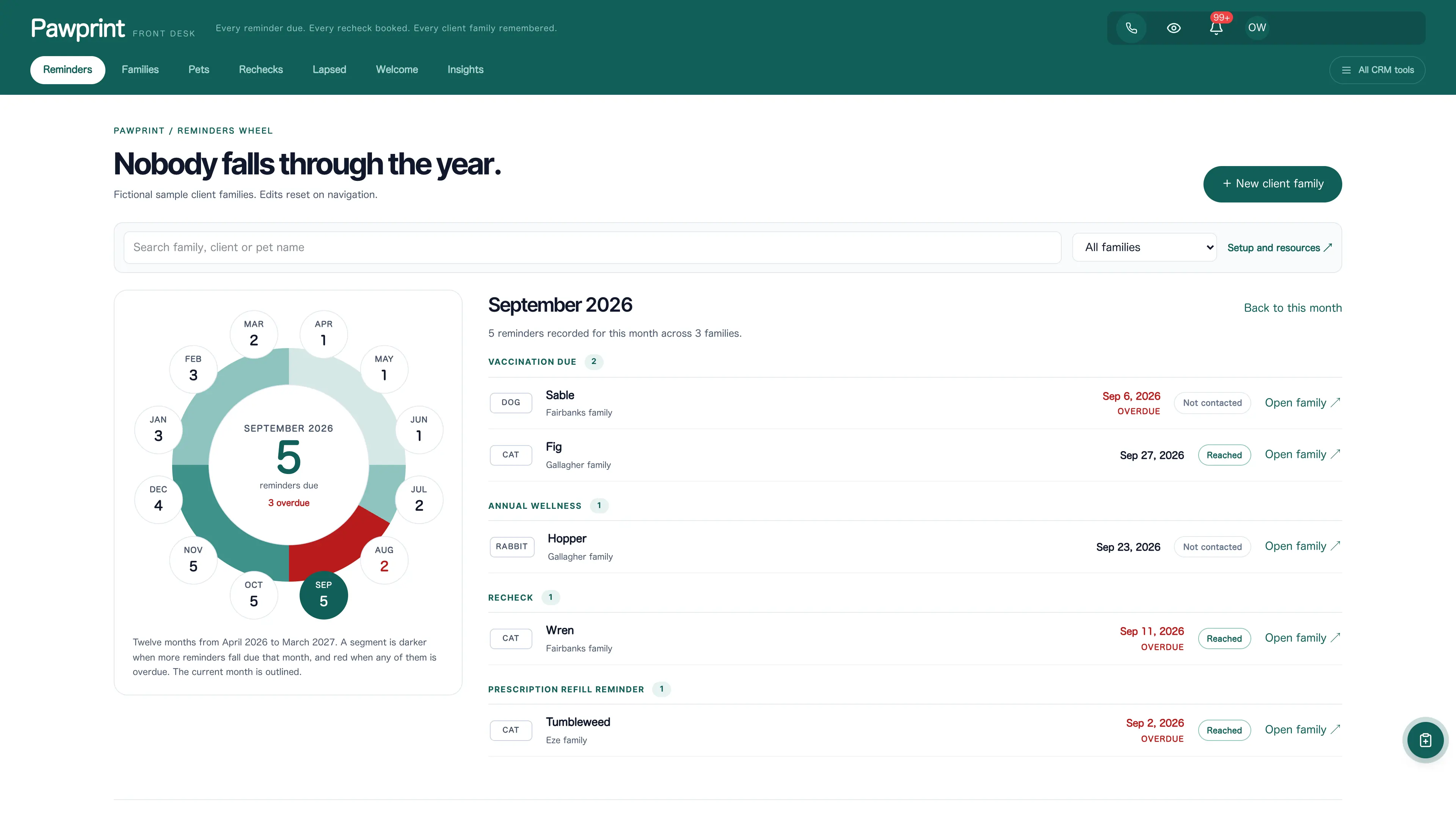Switch to the Rechecks tab
Viewport: 1456px width, 819px height.
point(260,69)
